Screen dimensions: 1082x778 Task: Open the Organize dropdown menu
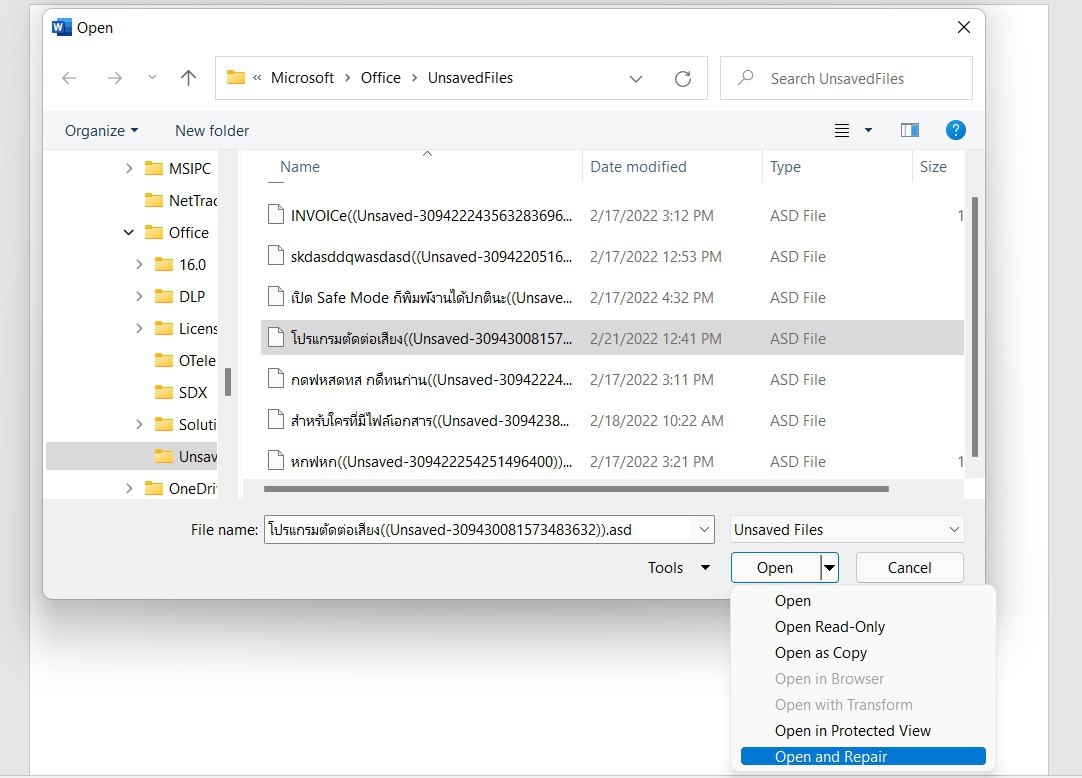point(101,130)
